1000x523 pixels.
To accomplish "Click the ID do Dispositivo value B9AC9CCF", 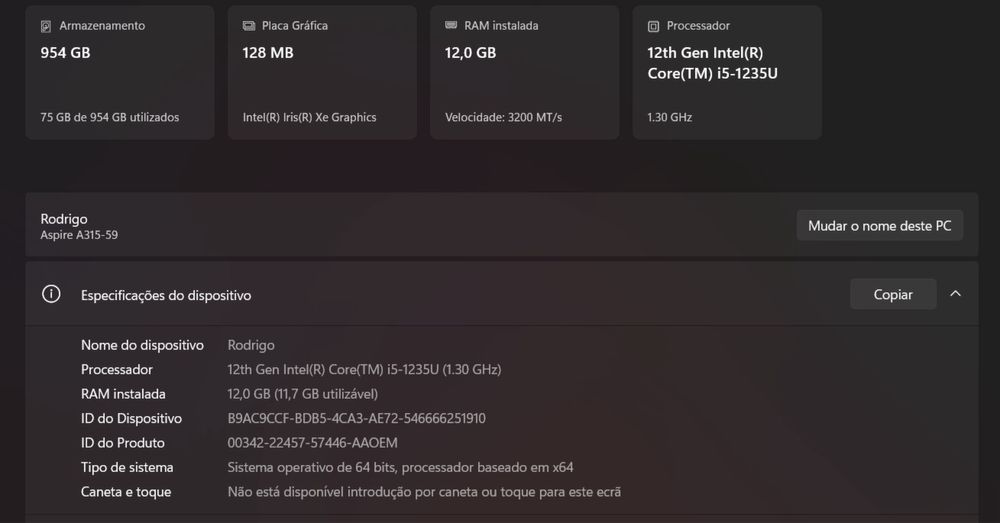I will pos(357,418).
